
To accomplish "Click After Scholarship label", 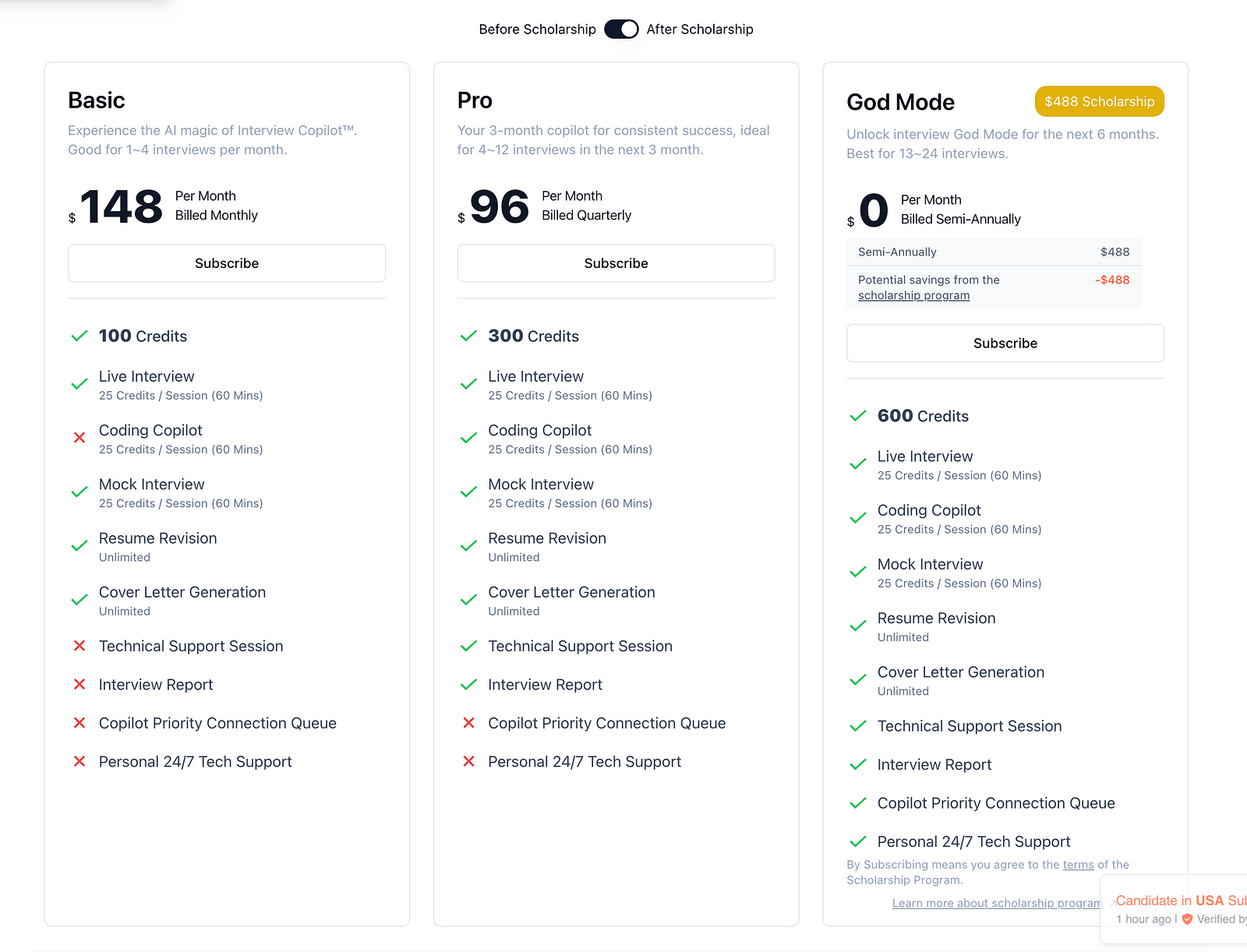I will click(x=700, y=29).
